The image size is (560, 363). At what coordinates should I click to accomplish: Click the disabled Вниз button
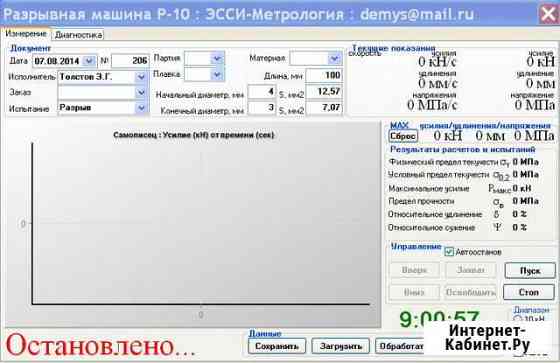[x=414, y=292]
